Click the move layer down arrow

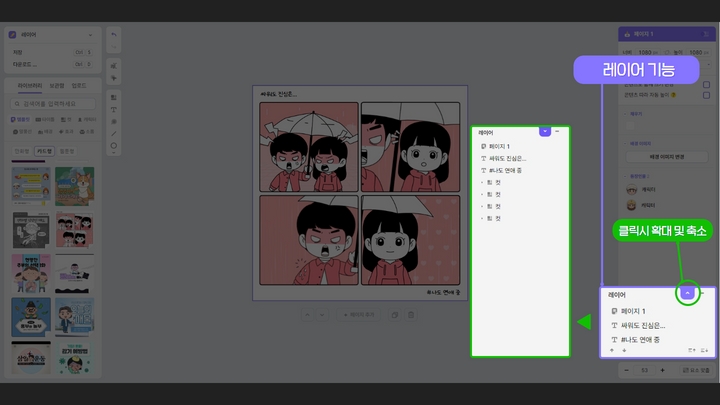[623, 351]
